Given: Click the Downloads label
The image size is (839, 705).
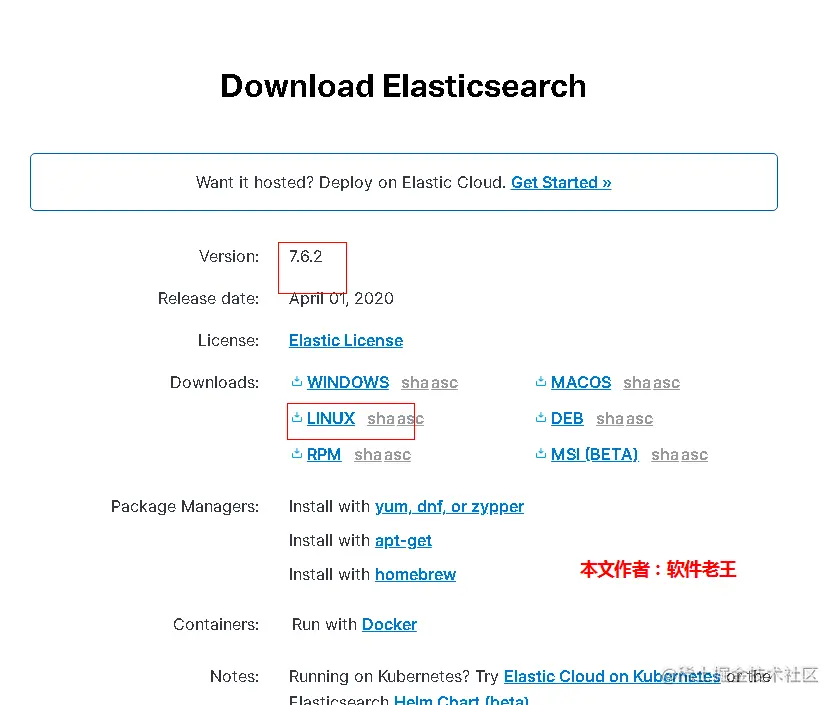Looking at the screenshot, I should pos(214,382).
